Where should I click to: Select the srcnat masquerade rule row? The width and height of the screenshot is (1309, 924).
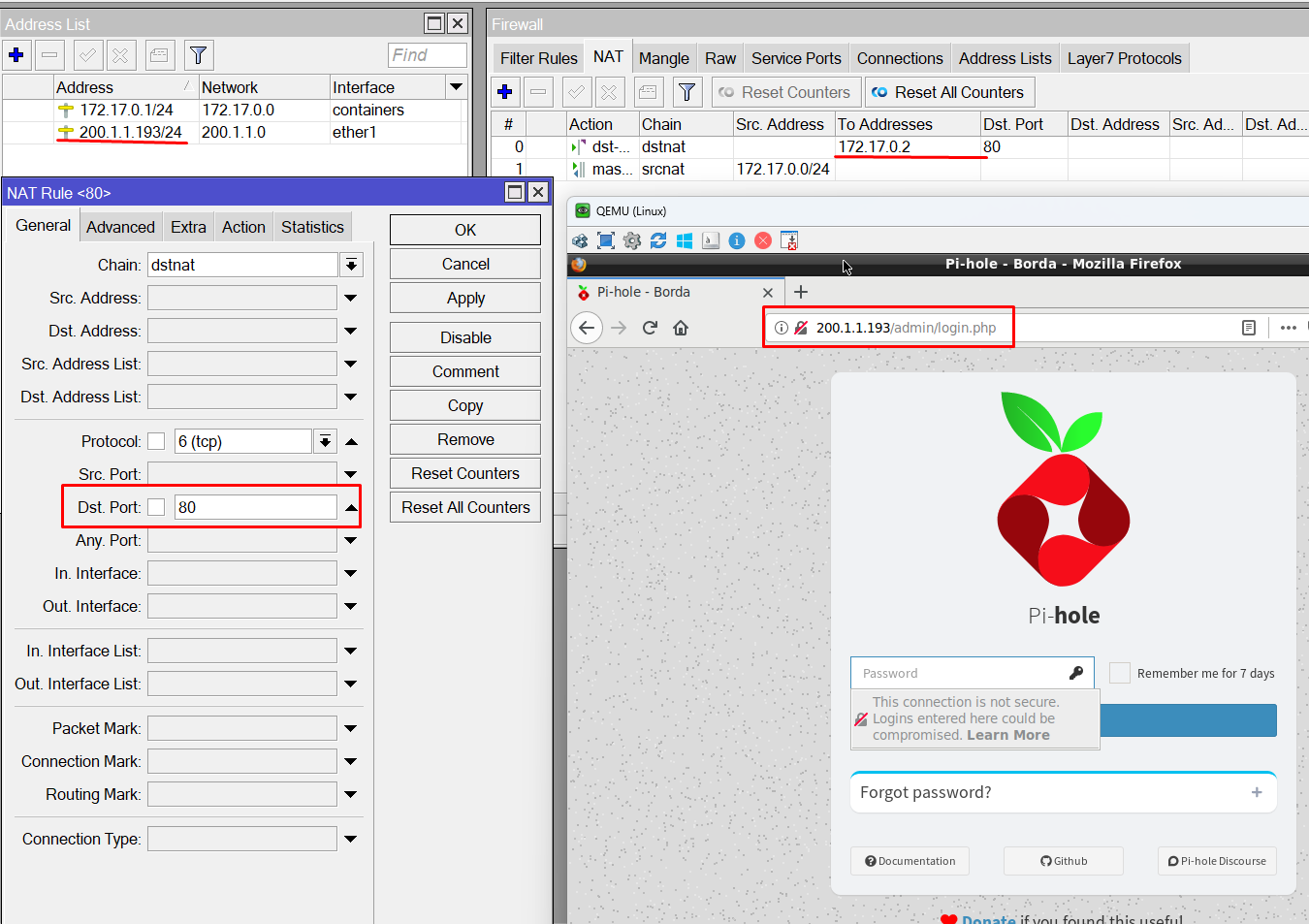click(x=900, y=169)
